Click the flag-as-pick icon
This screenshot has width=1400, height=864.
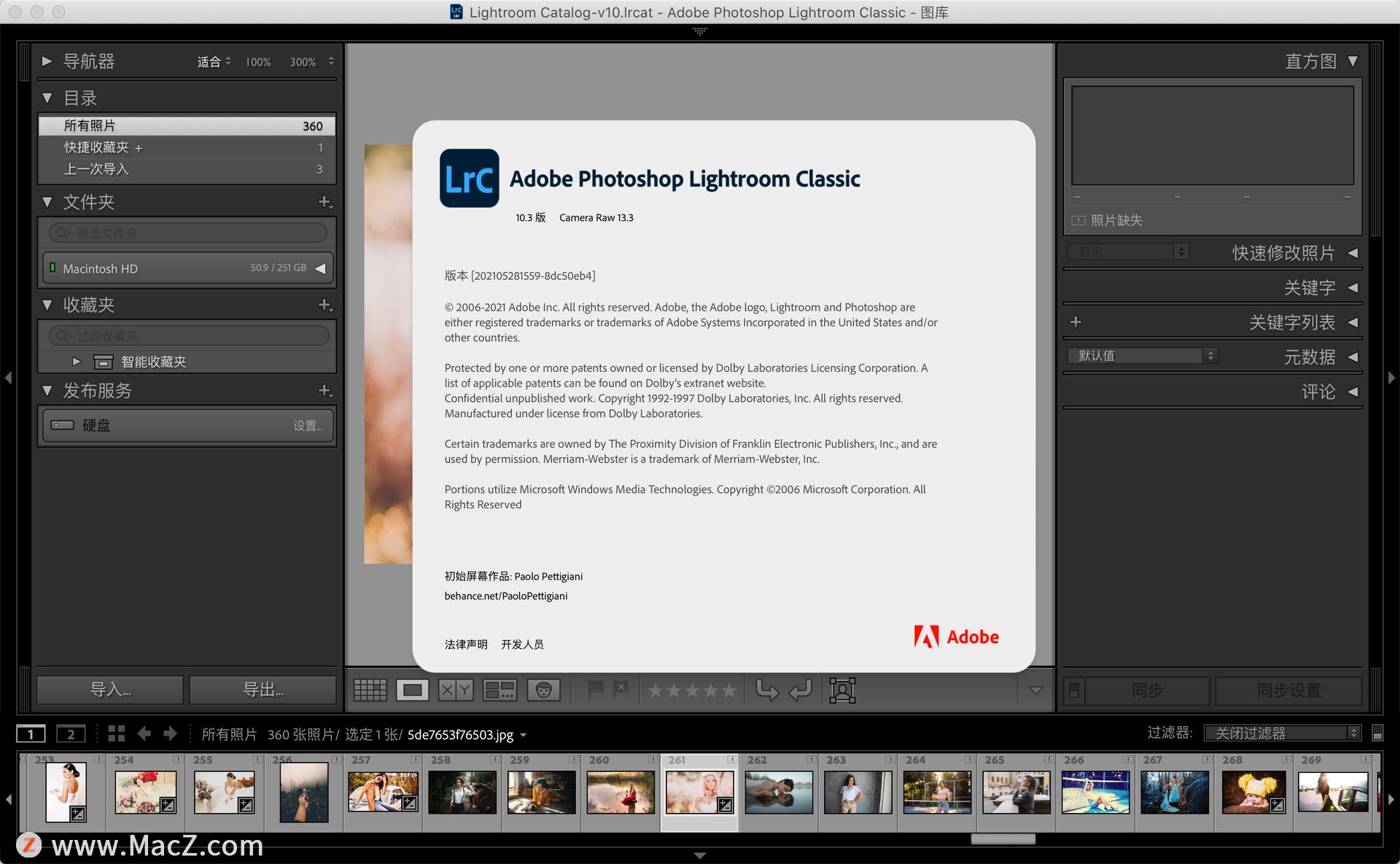pyautogui.click(x=596, y=688)
